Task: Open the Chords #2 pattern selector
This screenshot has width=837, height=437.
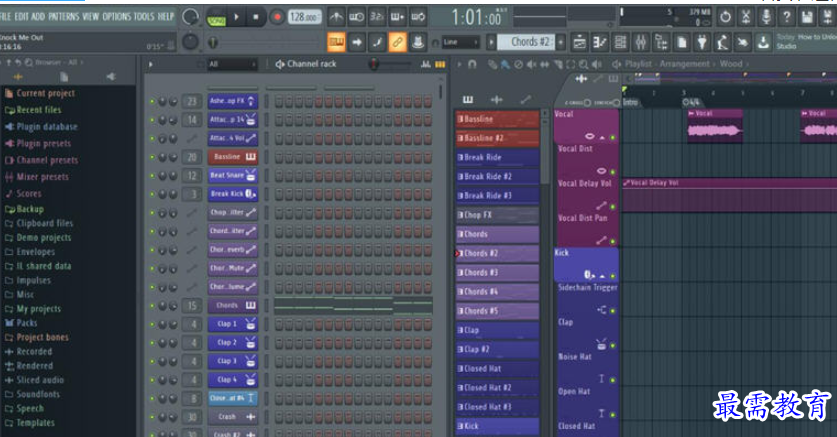Action: (x=526, y=42)
